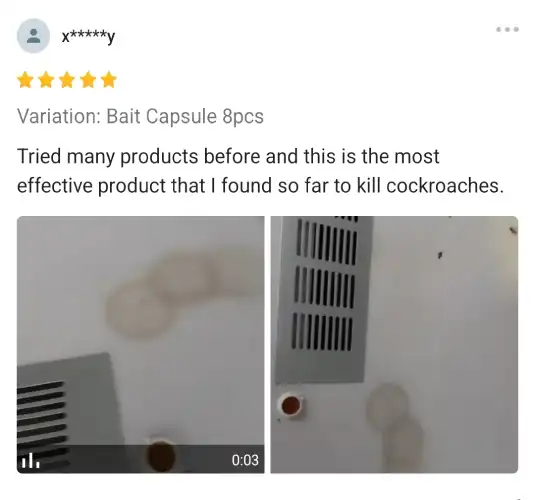Select the fourth rating star
Viewport: 535px width, 500px height.
(88, 80)
